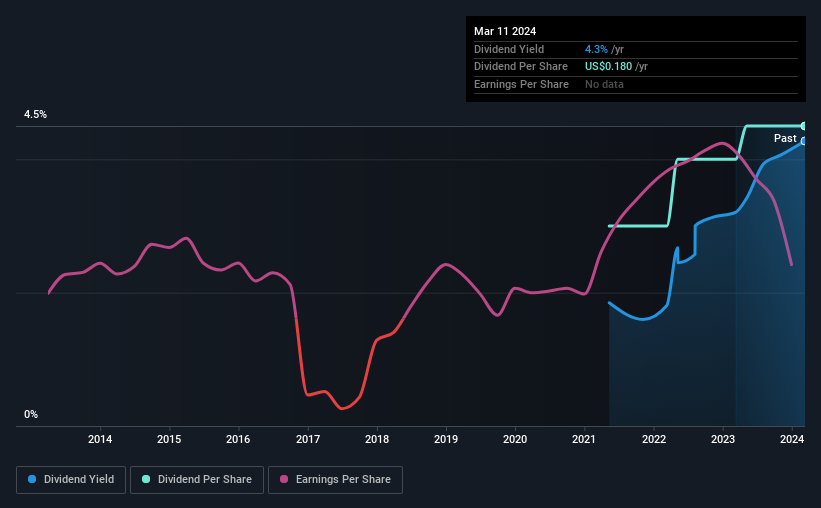The image size is (821, 508).
Task: Toggle the Dividend Per Share legend button
Action: 197,479
